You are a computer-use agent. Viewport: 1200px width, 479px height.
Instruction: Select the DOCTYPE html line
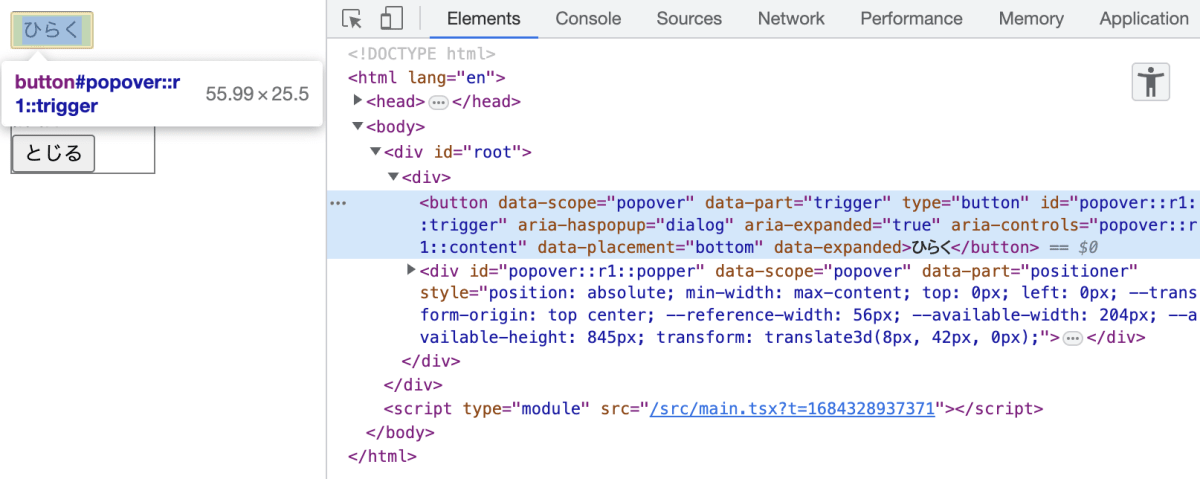(421, 54)
